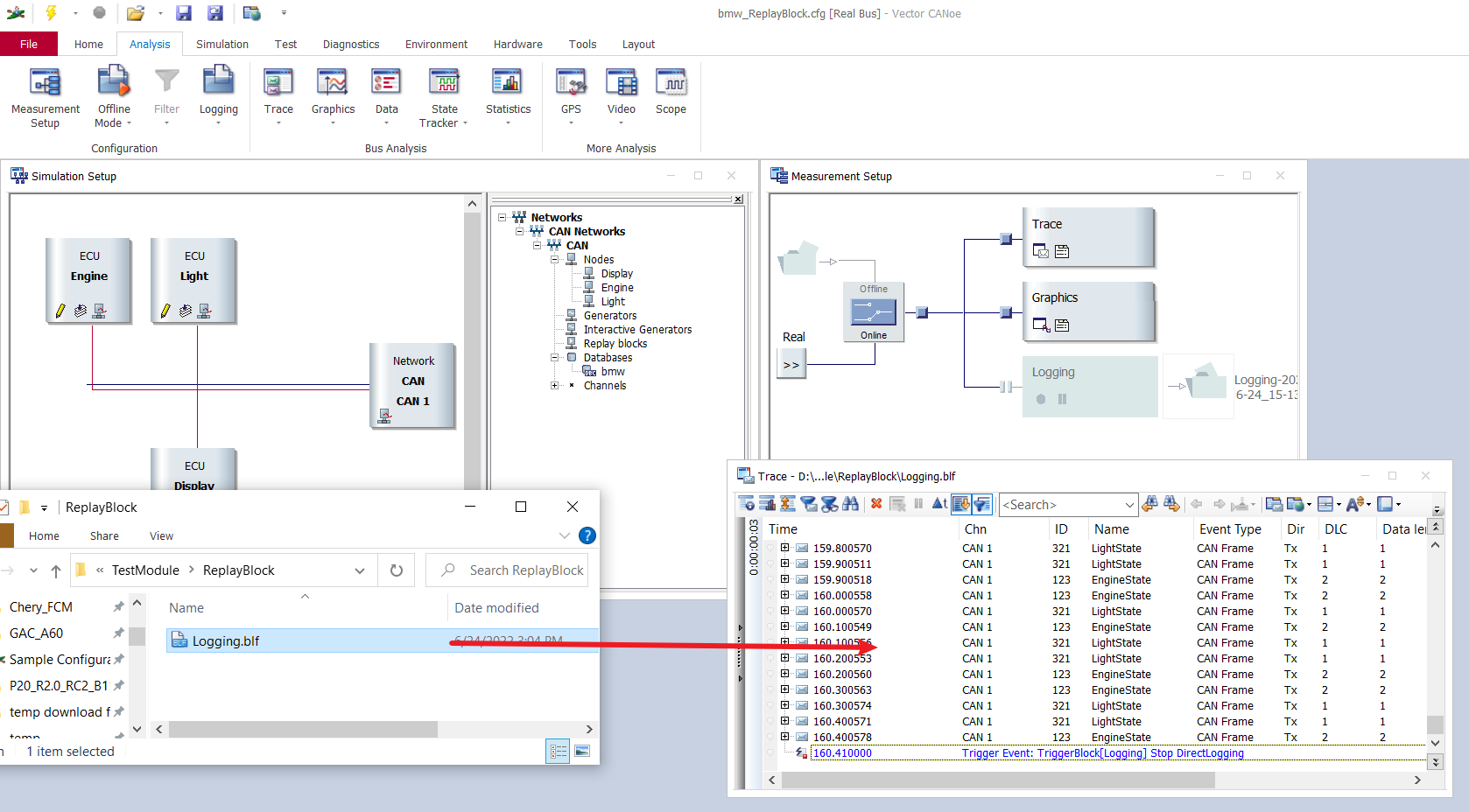This screenshot has width=1469, height=812.
Task: Toggle the highlighted scroll mode button in Trace toolbar
Action: (x=960, y=504)
